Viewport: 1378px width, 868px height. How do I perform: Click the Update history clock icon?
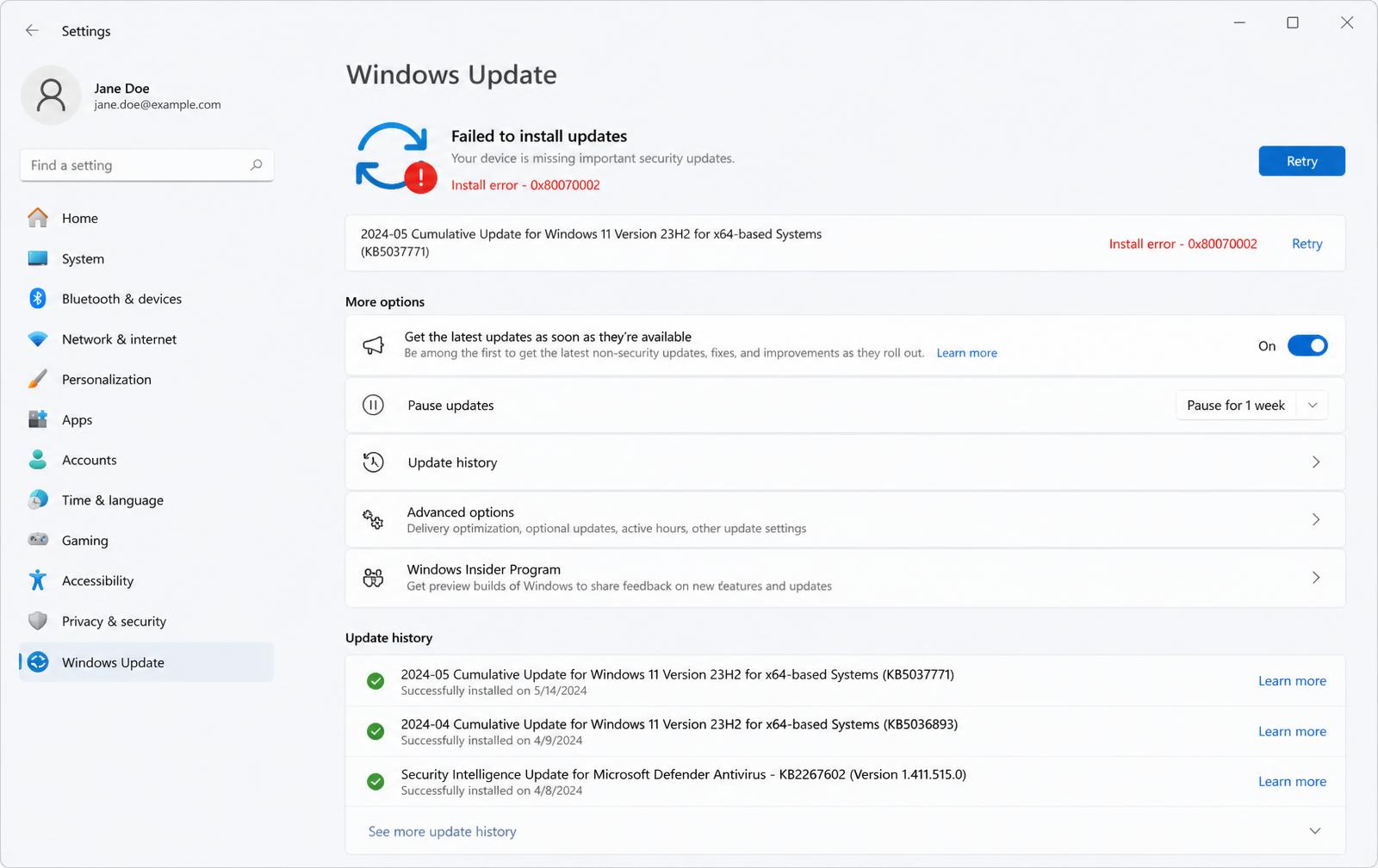pos(373,462)
